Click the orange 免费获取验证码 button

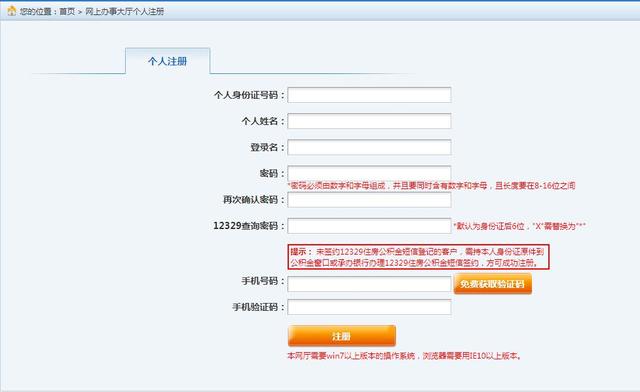pos(493,284)
